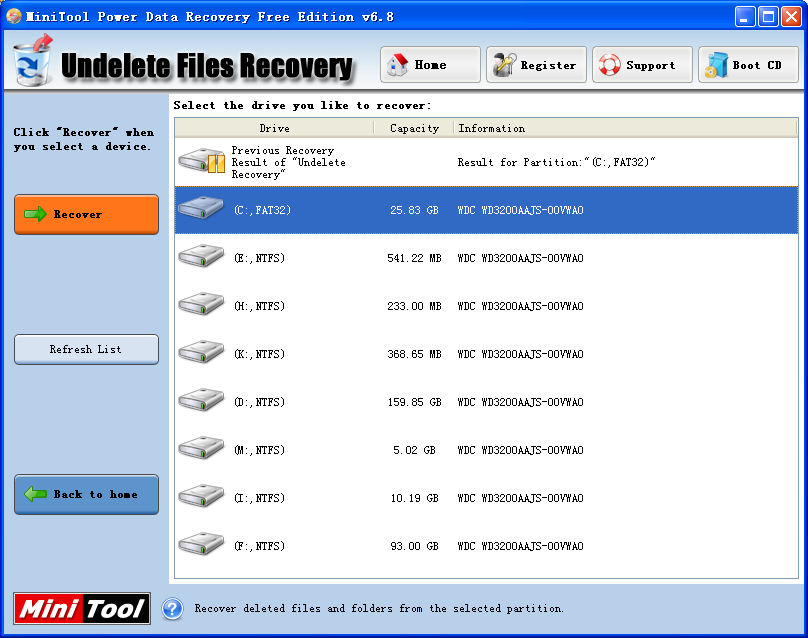Click the F: NTFS drive icon
The height and width of the screenshot is (638, 808).
click(201, 544)
